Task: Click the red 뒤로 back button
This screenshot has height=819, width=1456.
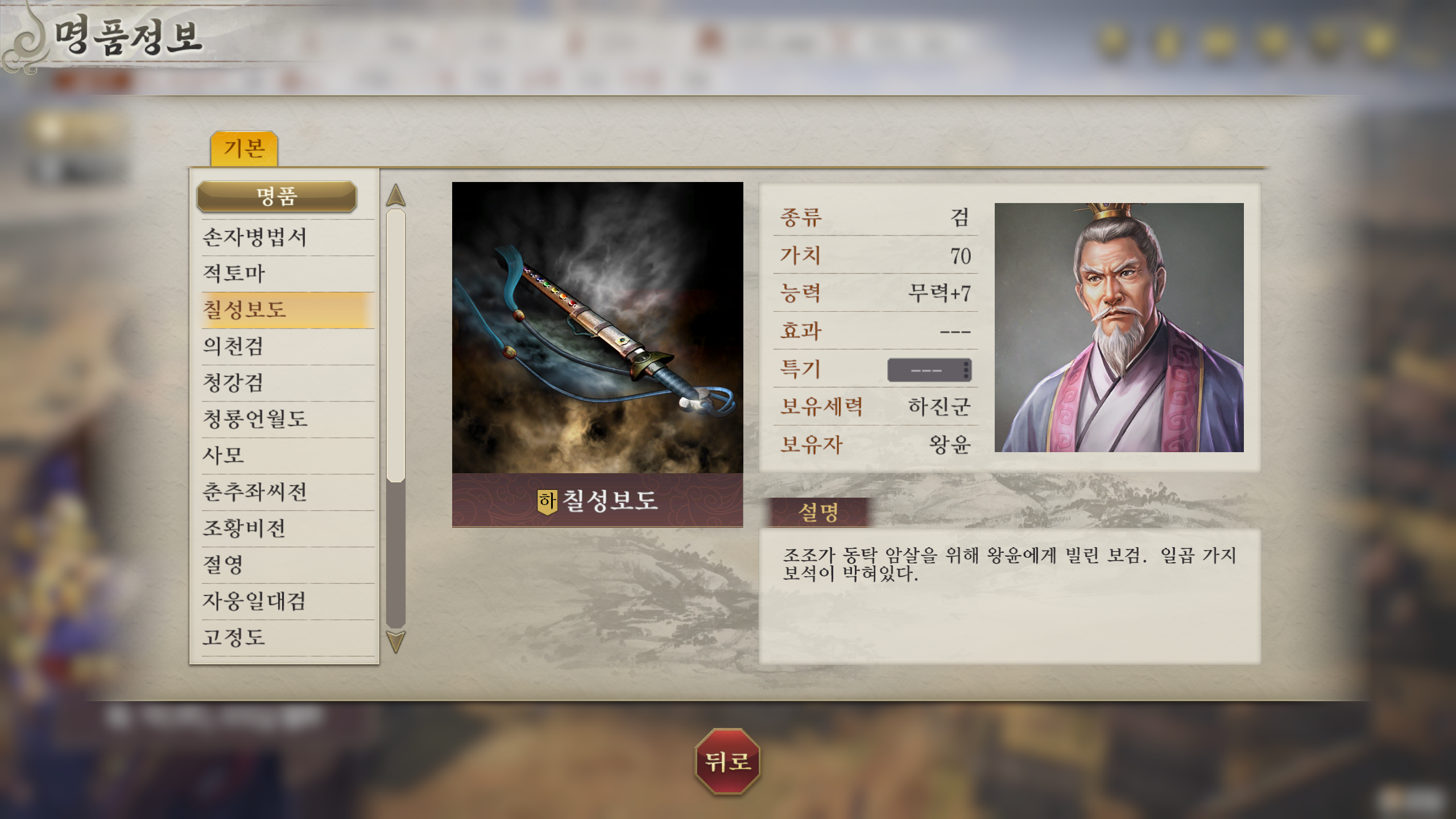Action: click(727, 761)
